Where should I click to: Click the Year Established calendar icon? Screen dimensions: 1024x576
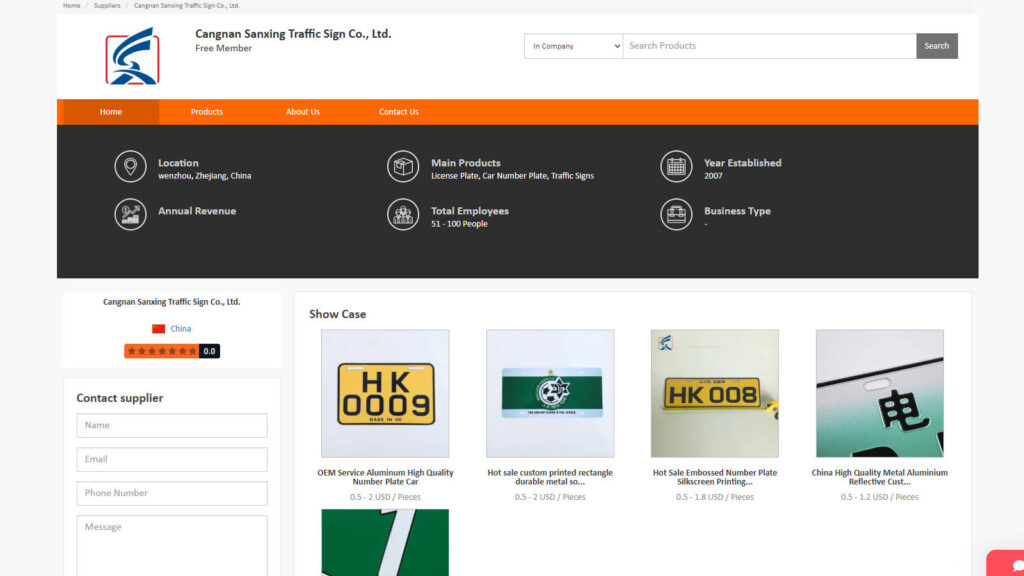[676, 167]
